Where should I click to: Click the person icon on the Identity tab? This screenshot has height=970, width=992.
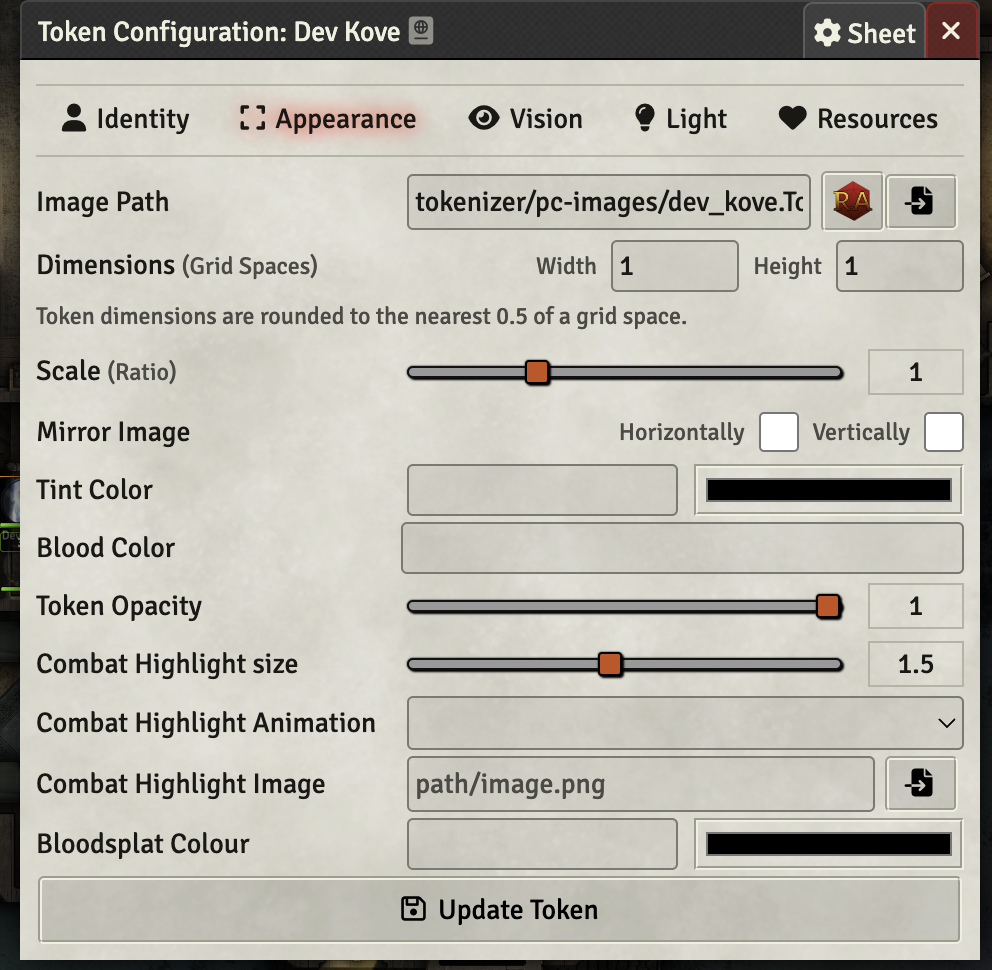[73, 118]
